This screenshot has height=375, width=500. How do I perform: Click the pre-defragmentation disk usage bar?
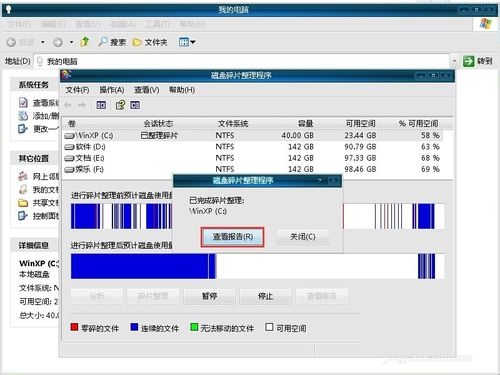coord(257,216)
